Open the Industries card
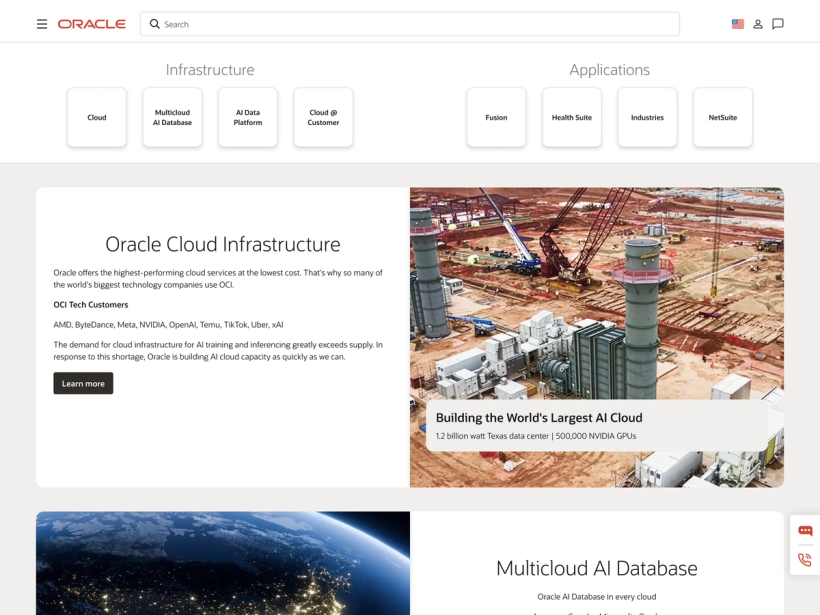Screen dimensions: 820x615 (647, 117)
